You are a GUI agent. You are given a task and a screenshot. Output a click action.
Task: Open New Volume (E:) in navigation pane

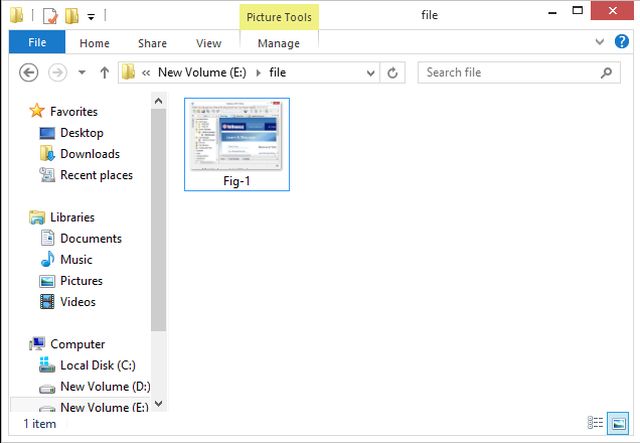[x=104, y=407]
